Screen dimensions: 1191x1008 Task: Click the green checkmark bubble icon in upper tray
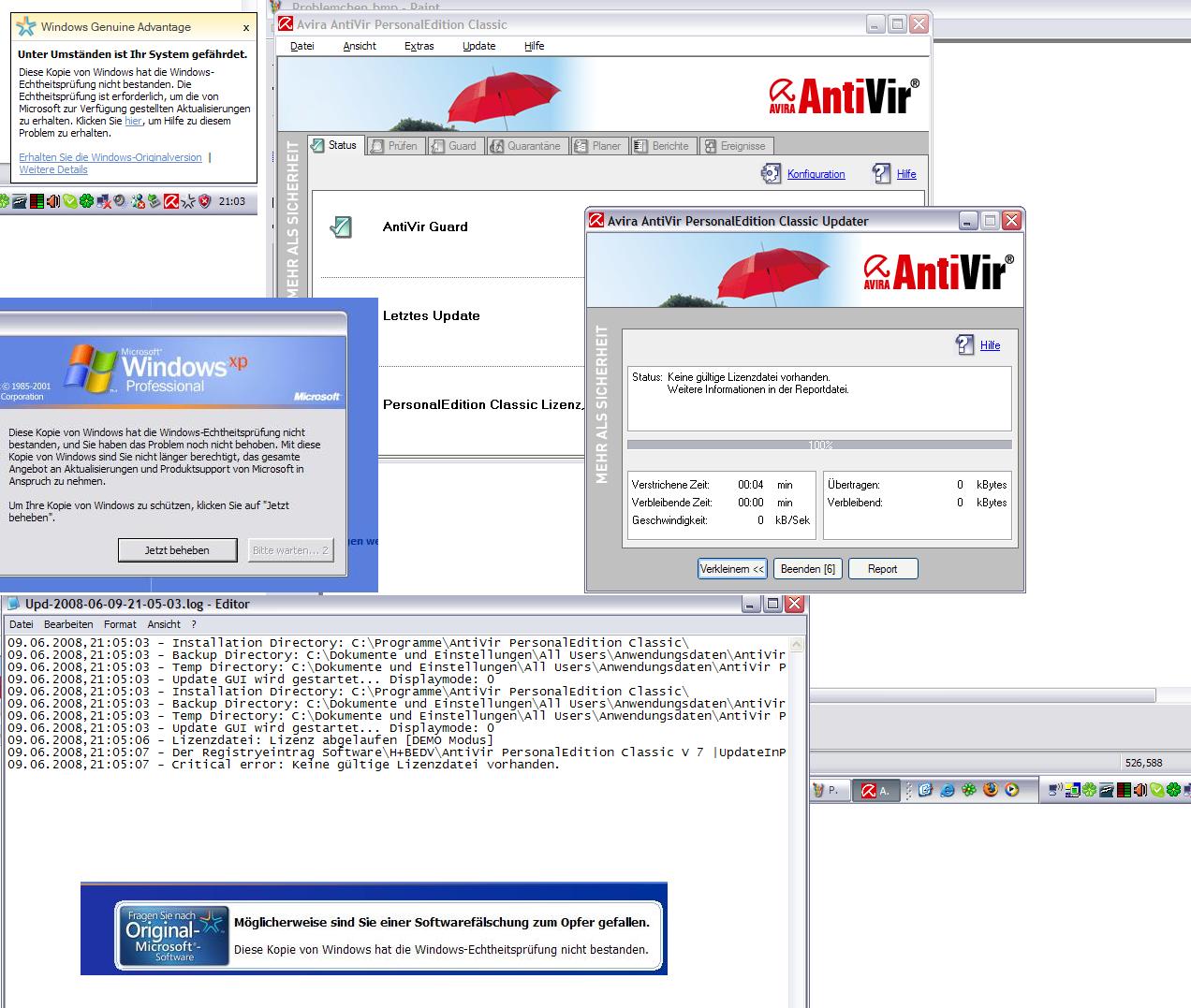(70, 201)
